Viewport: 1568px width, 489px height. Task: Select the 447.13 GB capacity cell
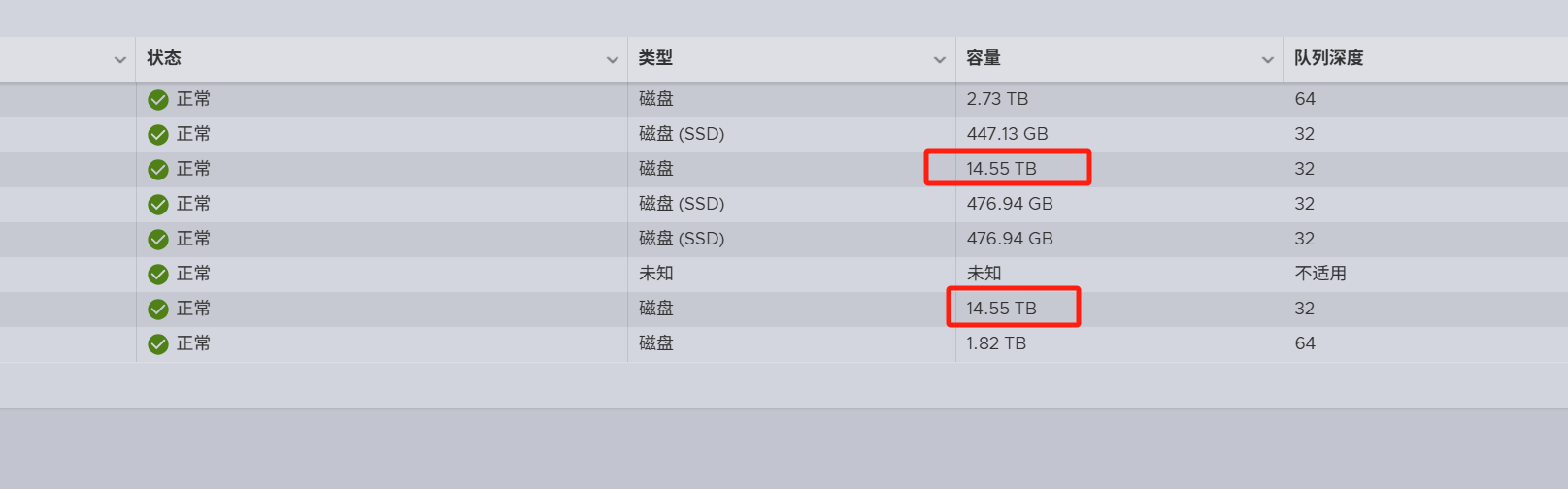[x=1007, y=134]
